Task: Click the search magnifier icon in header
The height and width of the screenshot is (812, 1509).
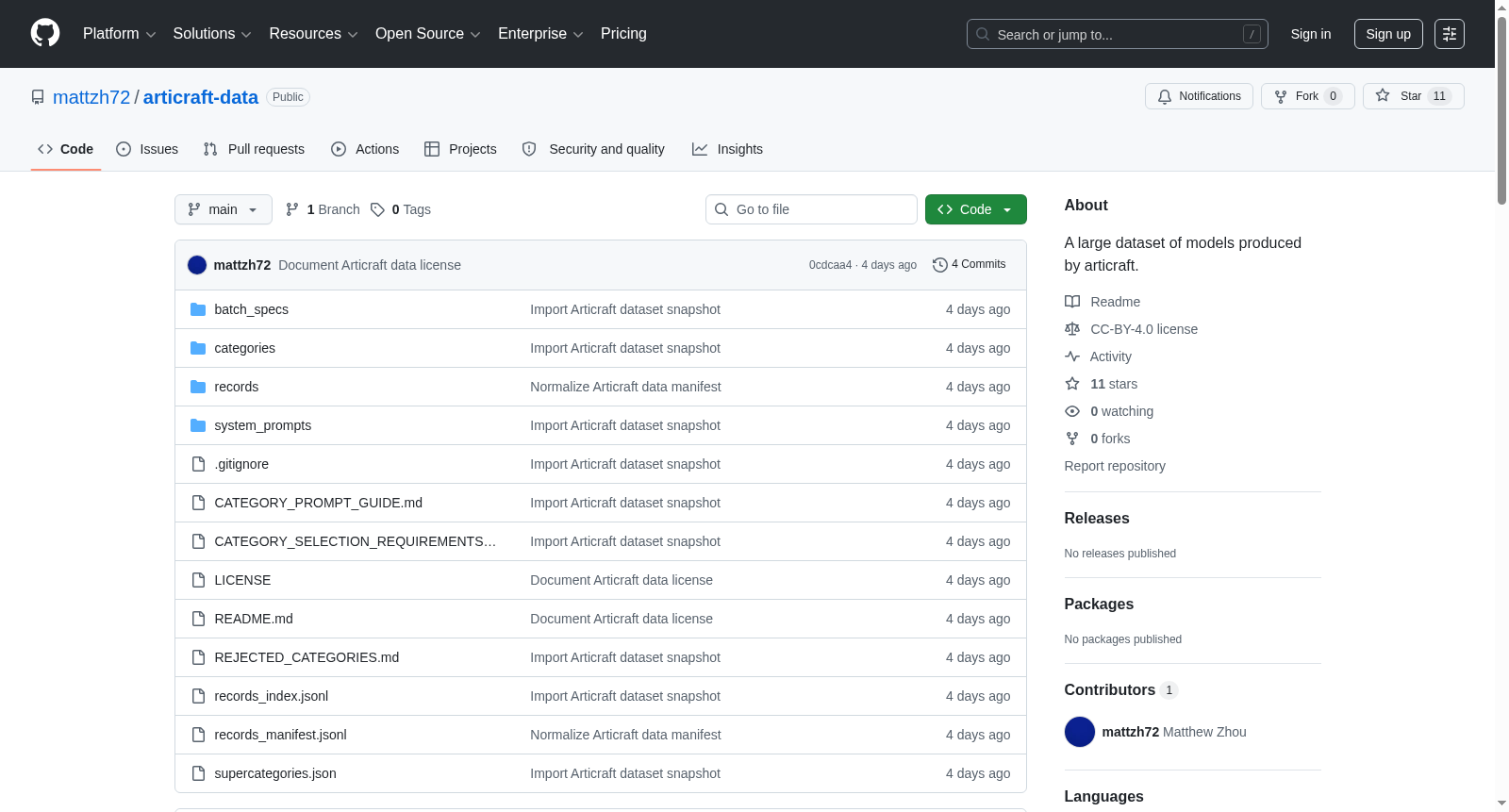Action: click(983, 34)
